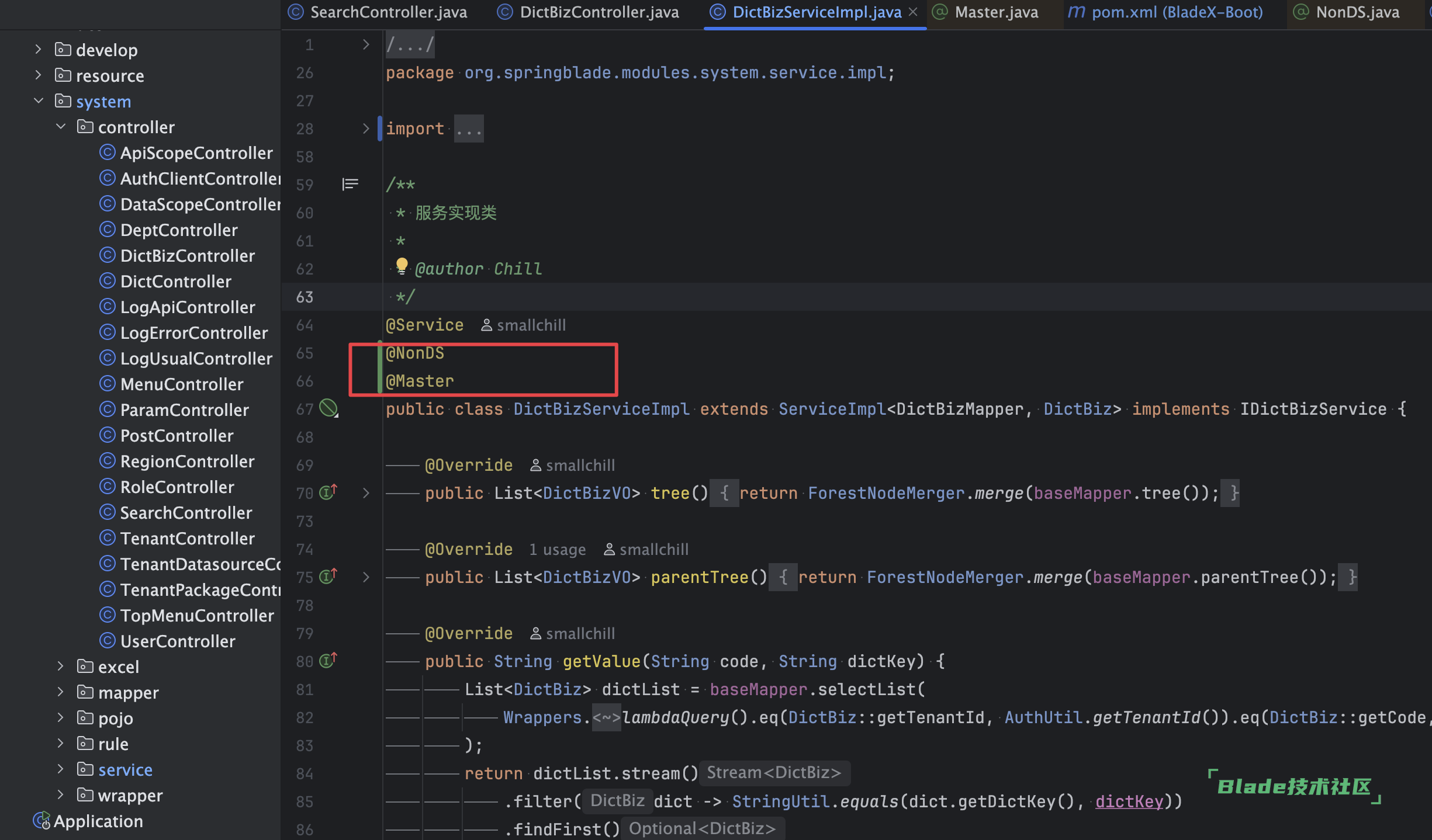Click the @Master annotation
Image resolution: width=1432 pixels, height=840 pixels.
coord(420,381)
